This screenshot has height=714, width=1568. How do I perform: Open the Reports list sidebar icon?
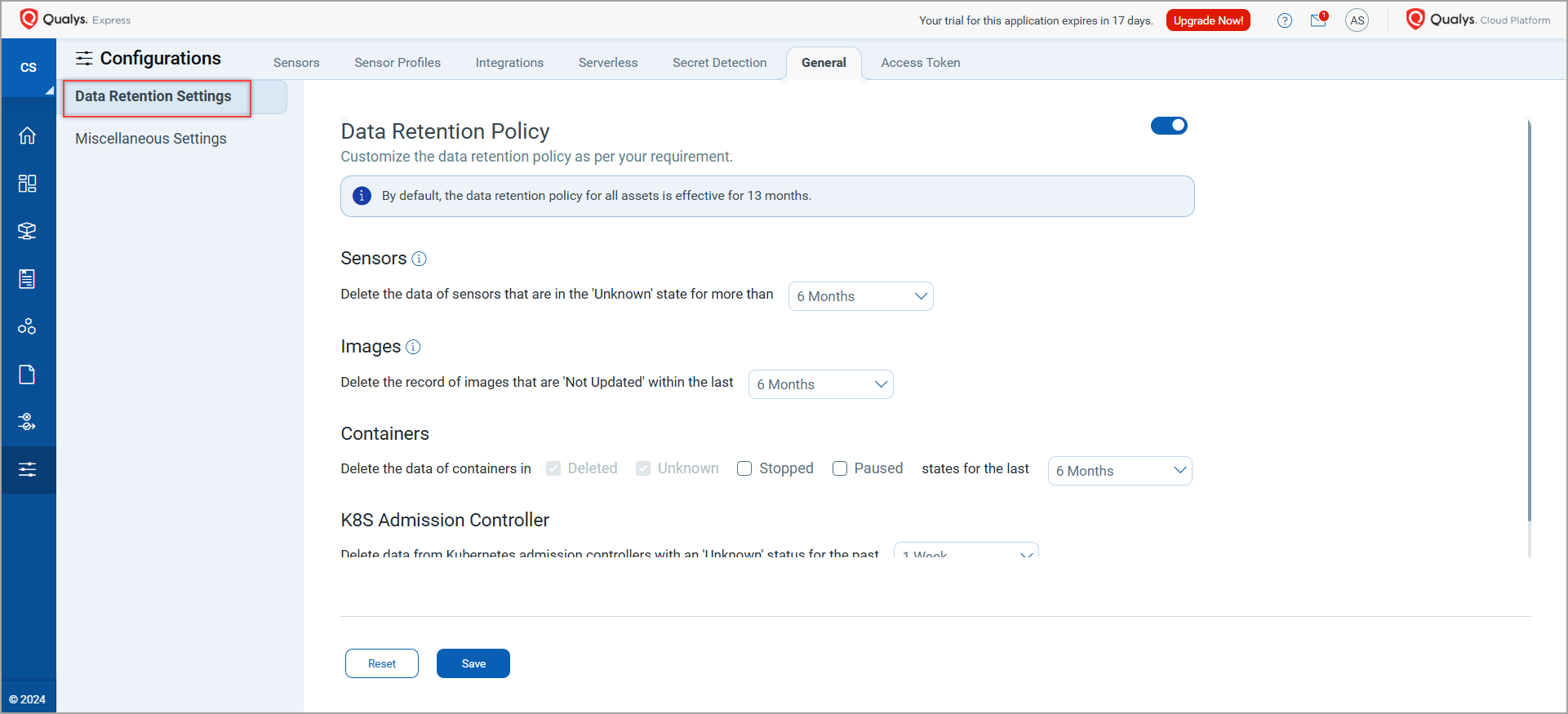pyautogui.click(x=28, y=279)
